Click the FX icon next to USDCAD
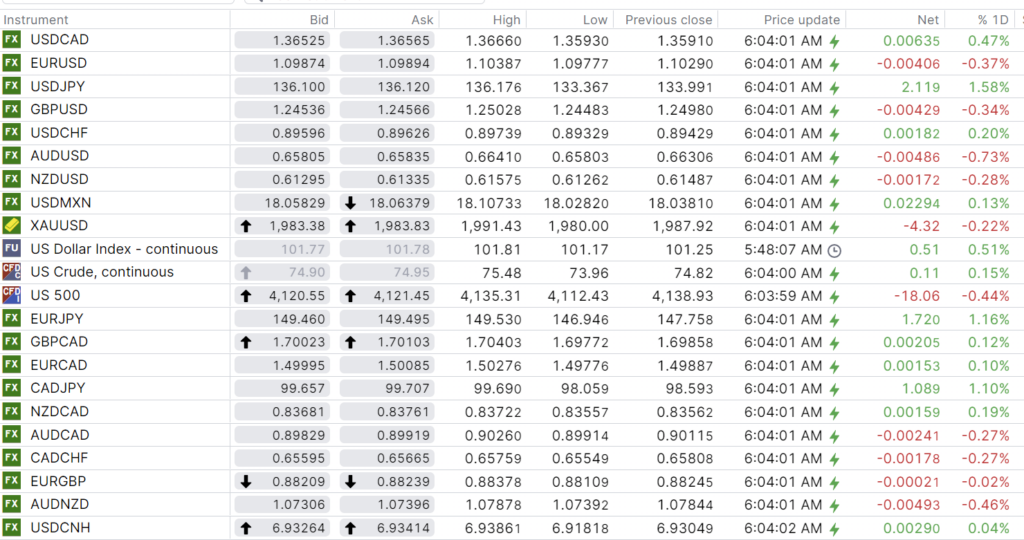 [x=12, y=40]
